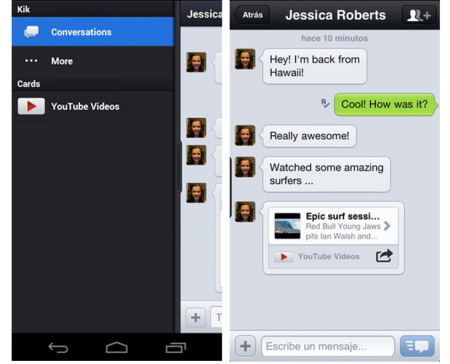Tap avatar beside 'Watched some amazing surfers'
450x364 pixels.
pyautogui.click(x=245, y=167)
